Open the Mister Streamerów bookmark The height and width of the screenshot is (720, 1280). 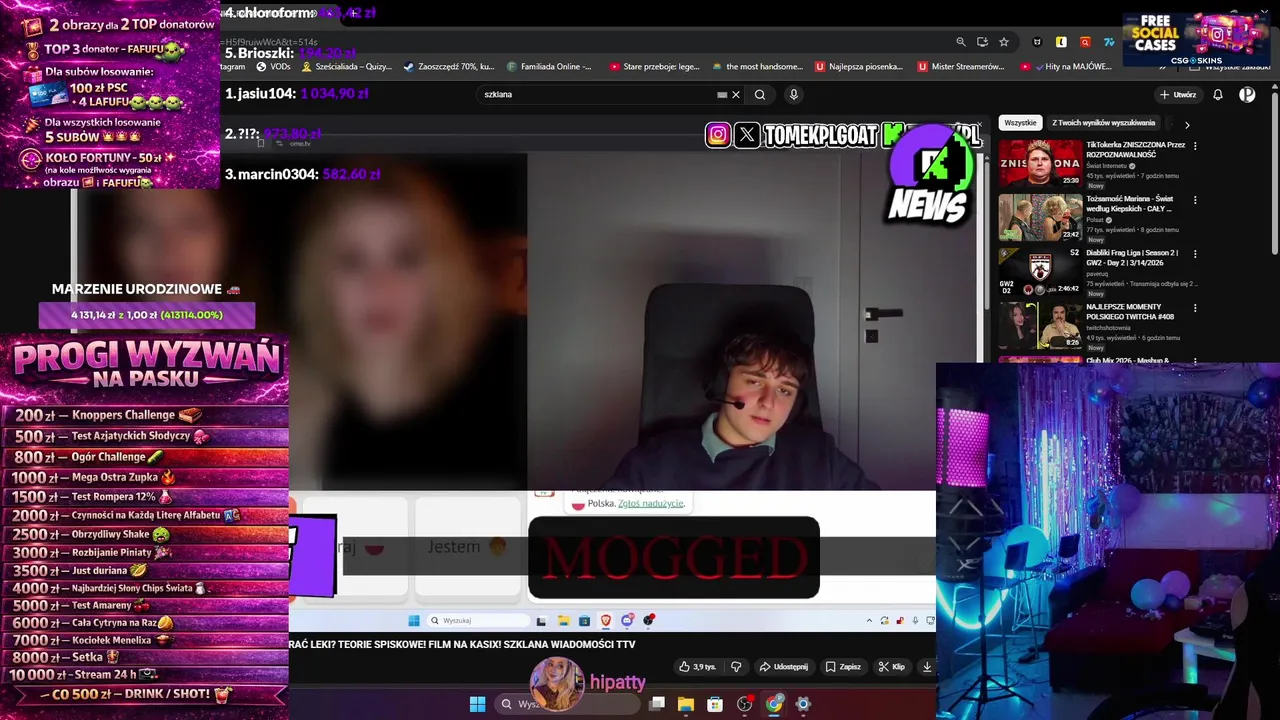[x=961, y=67]
